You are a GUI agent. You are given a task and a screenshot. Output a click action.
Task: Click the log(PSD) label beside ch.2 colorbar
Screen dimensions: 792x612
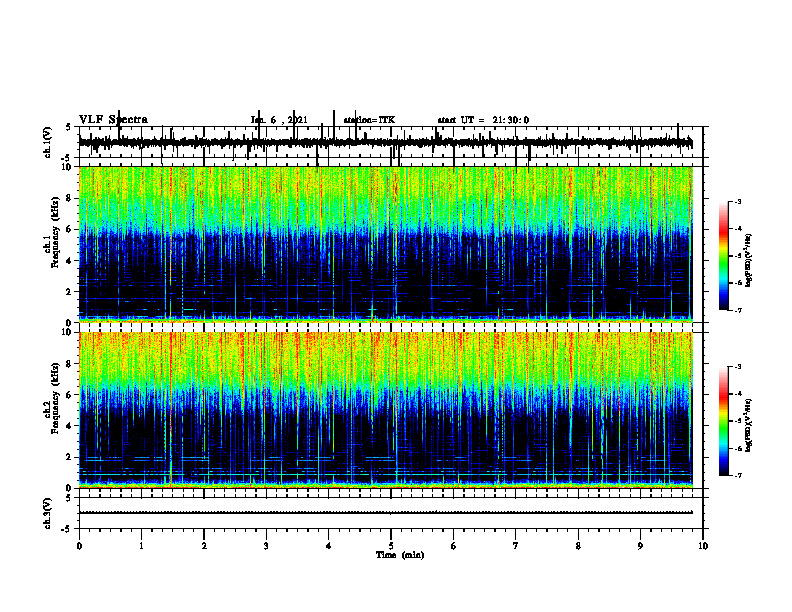[x=749, y=425]
